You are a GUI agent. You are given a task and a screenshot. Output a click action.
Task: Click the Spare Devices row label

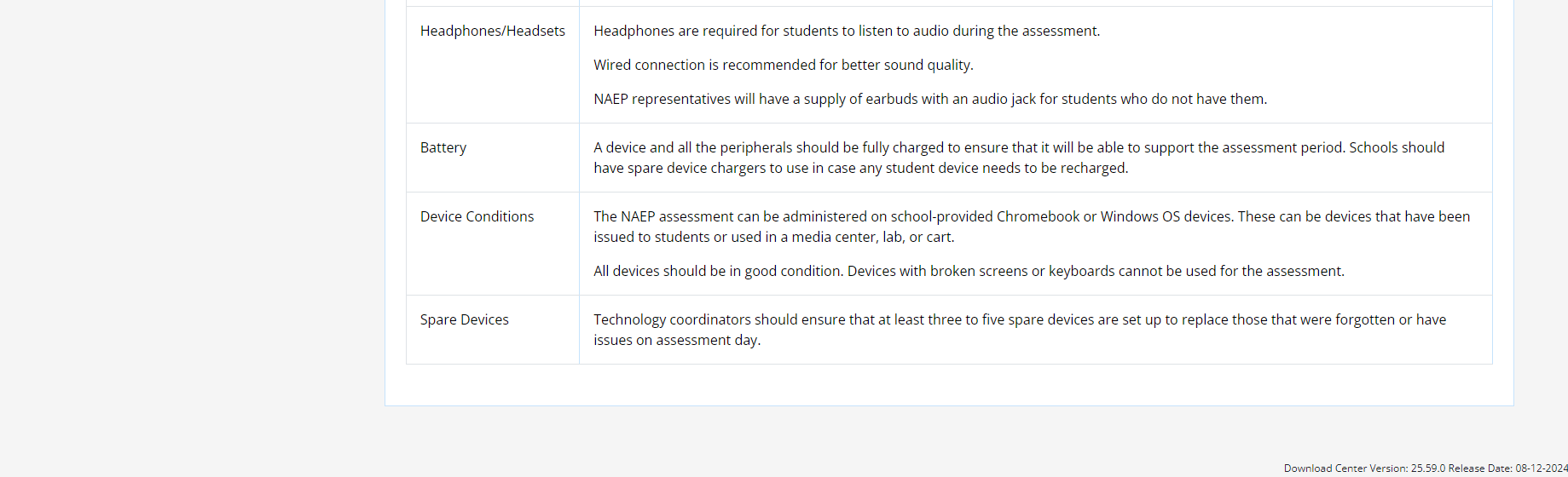point(464,319)
